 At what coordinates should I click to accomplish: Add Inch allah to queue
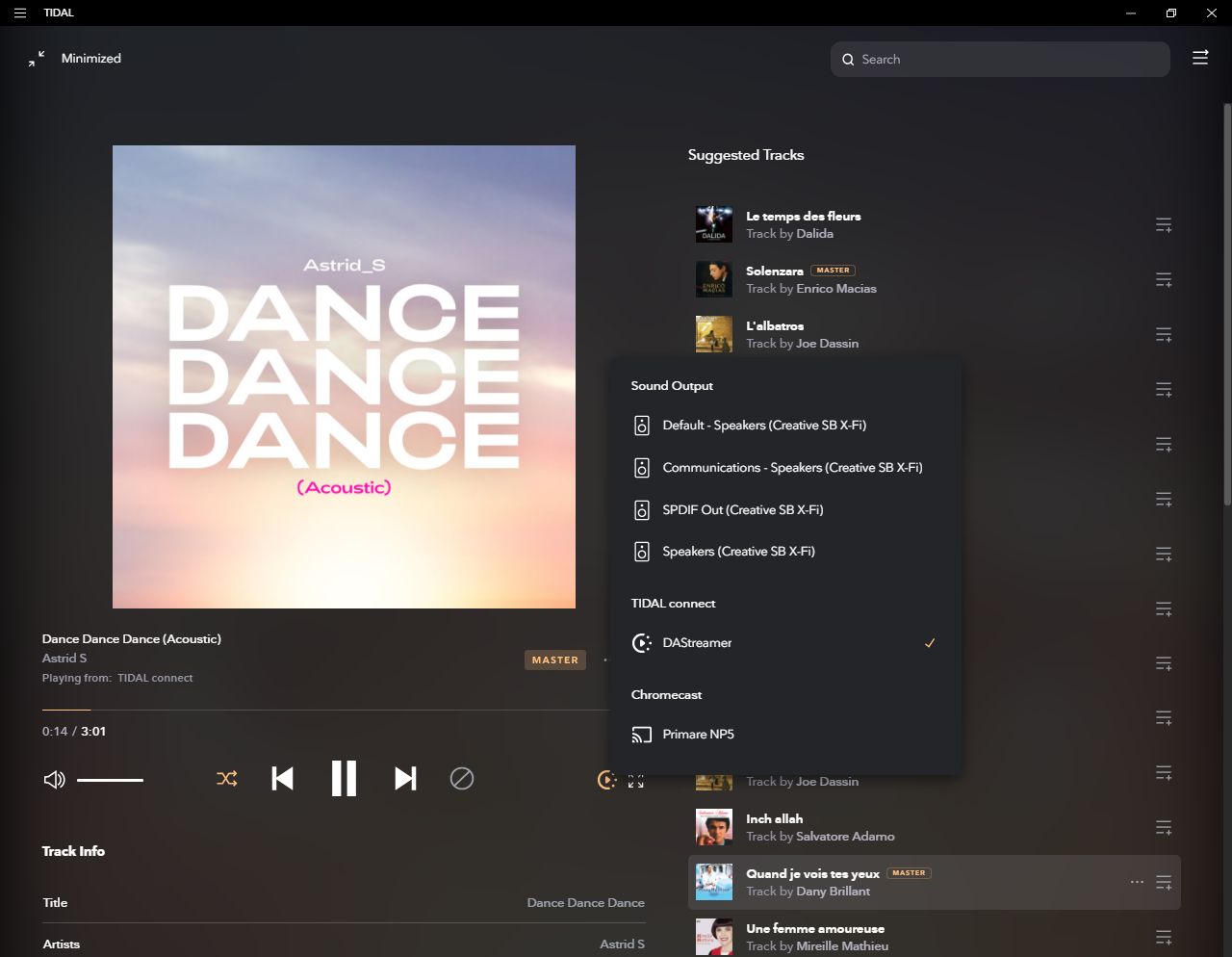pyautogui.click(x=1164, y=828)
